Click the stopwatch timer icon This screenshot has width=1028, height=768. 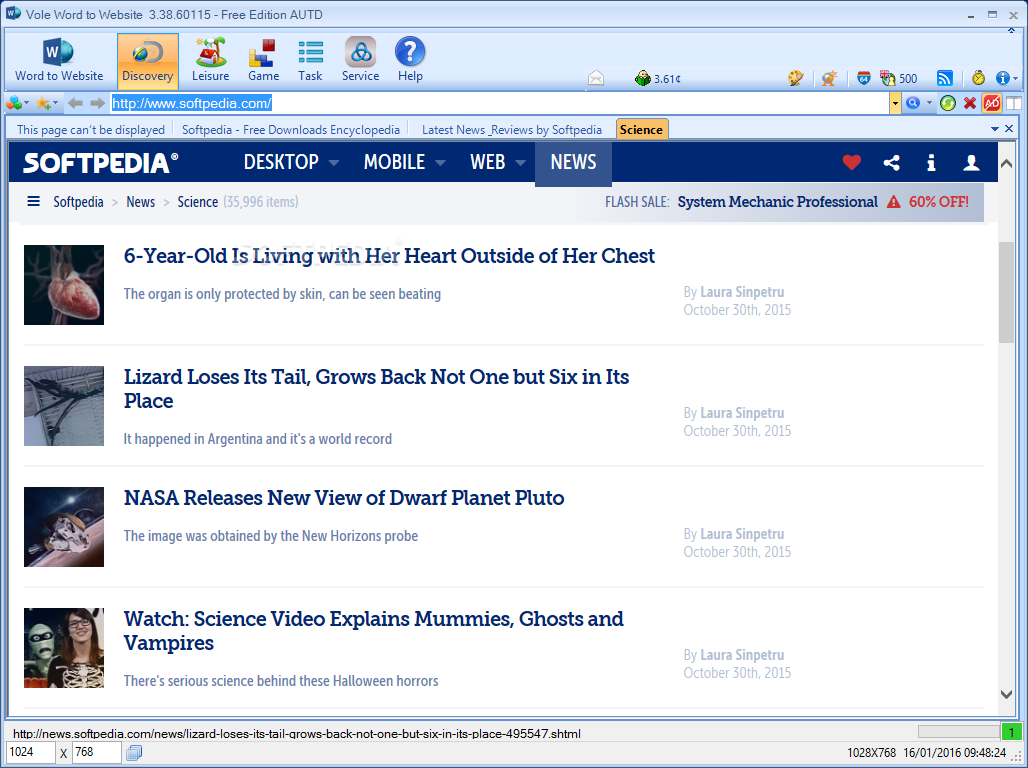[x=978, y=79]
